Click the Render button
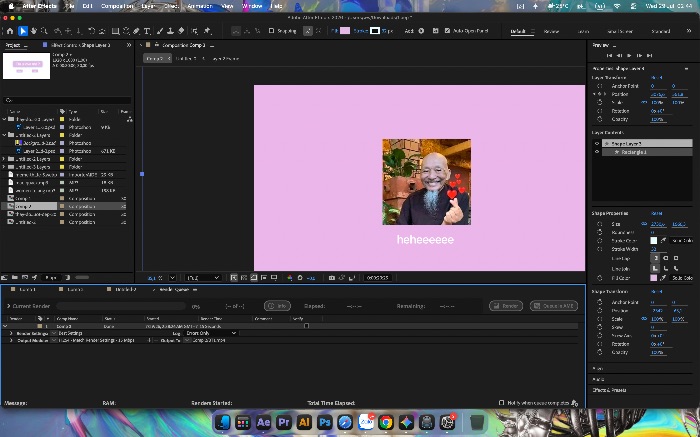Viewport: 700px width, 437px height. (506, 306)
